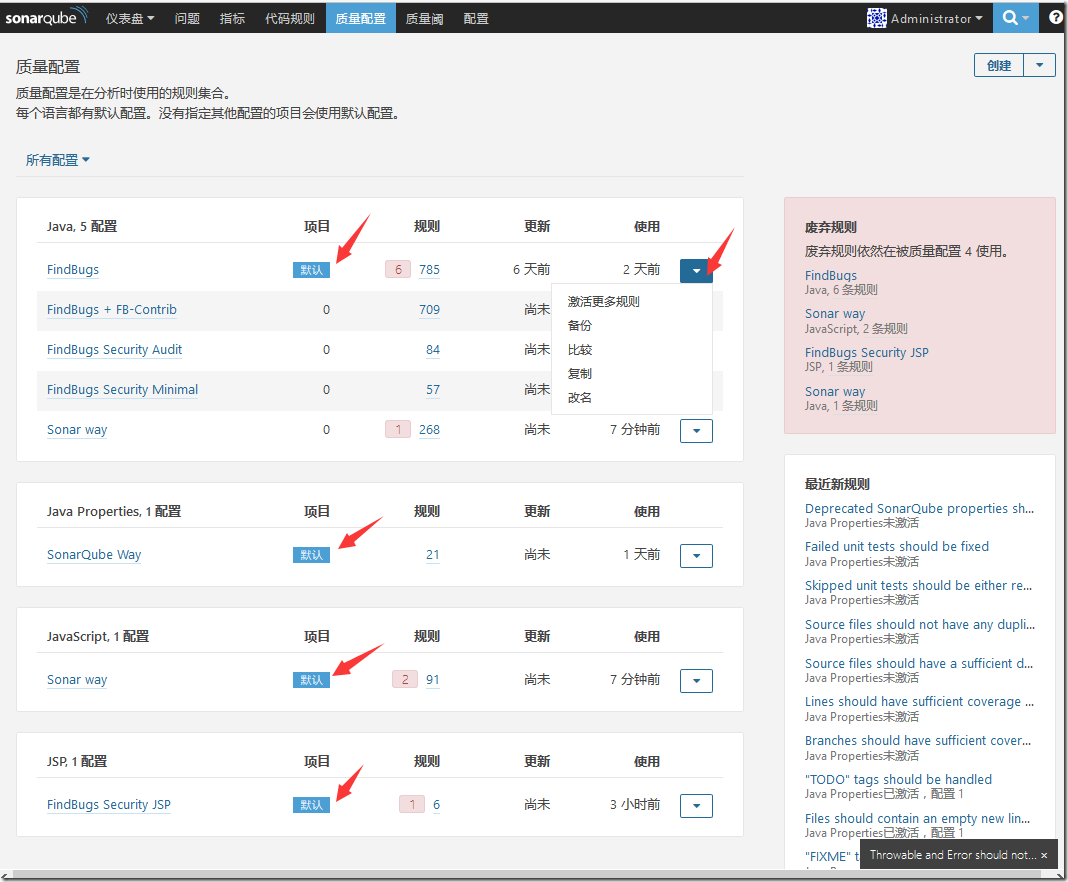Image resolution: width=1068 pixels, height=882 pixels.
Task: Open the 仪表盘 dropdown menu
Action: pyautogui.click(x=129, y=18)
